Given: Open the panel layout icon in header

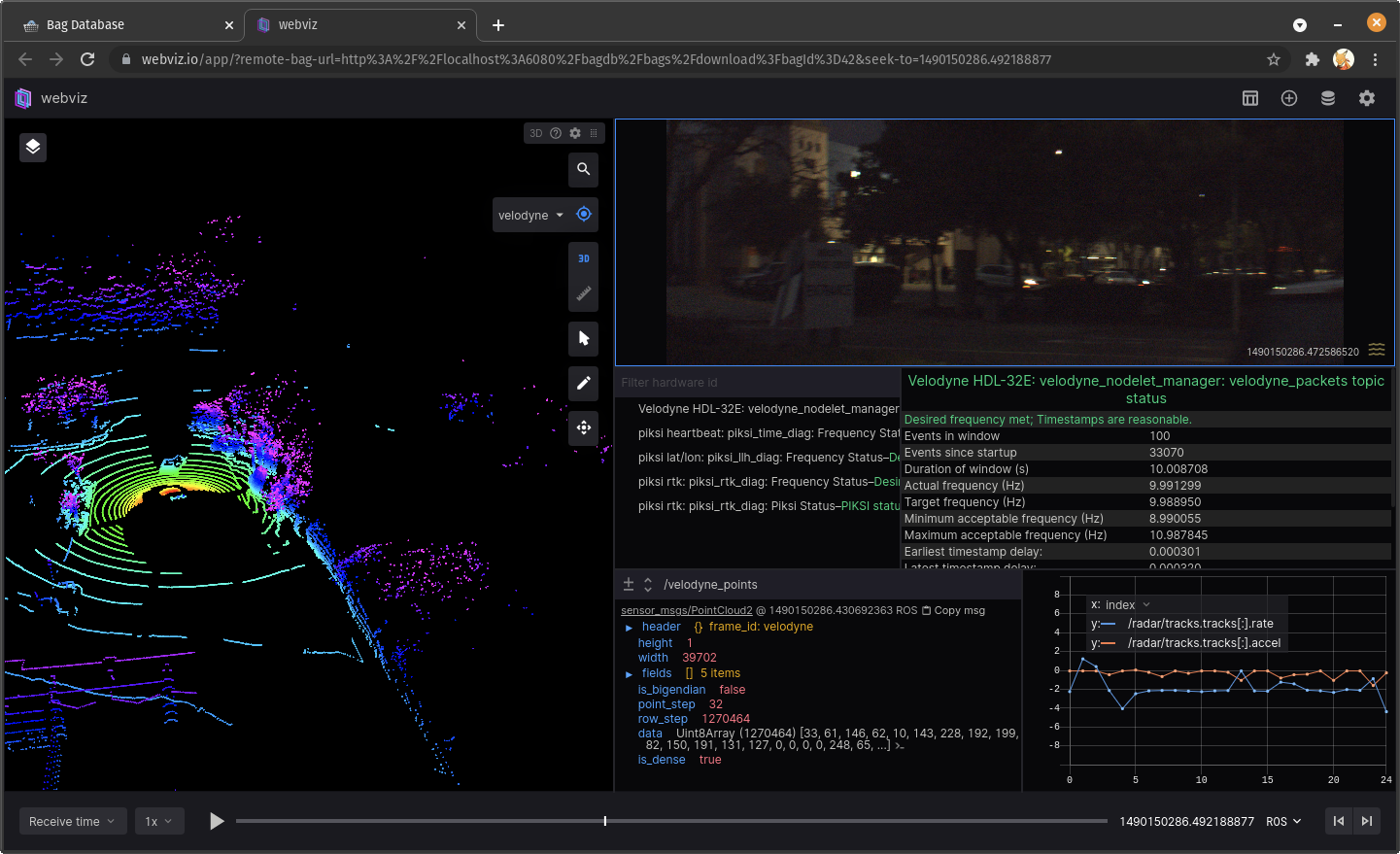Looking at the screenshot, I should (x=1250, y=98).
